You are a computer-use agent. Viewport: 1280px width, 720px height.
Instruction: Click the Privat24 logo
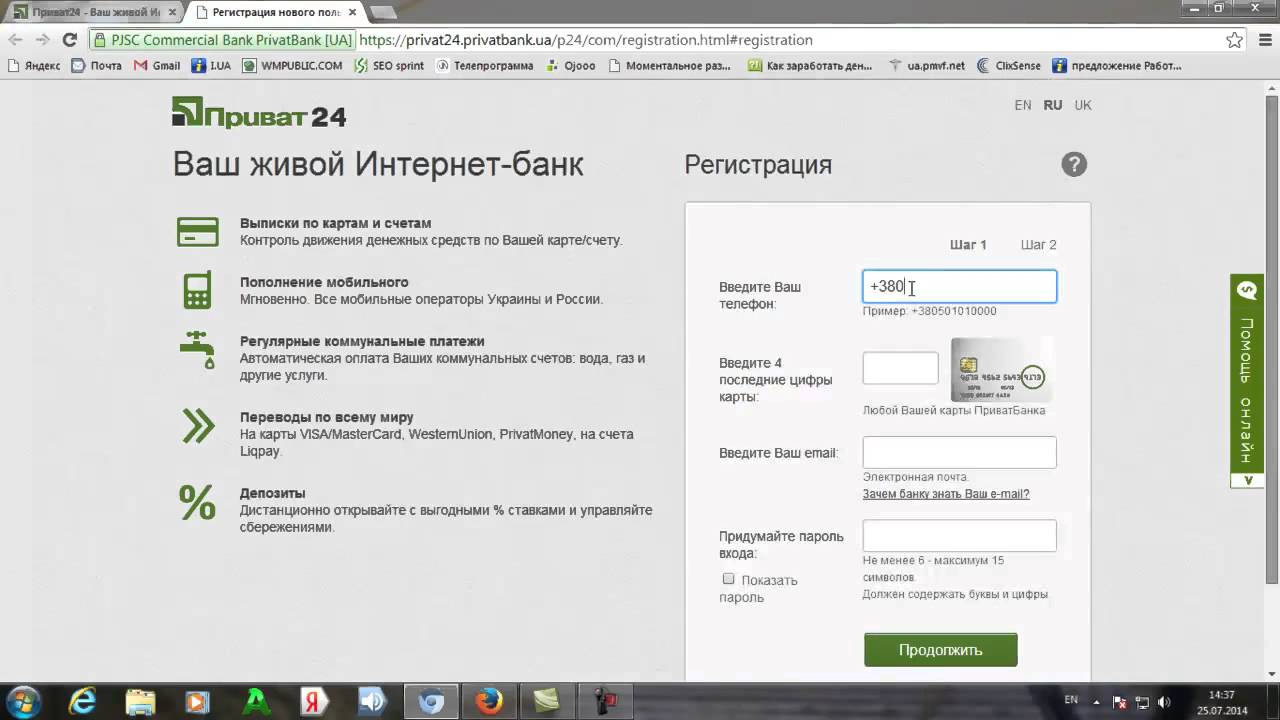pos(259,113)
